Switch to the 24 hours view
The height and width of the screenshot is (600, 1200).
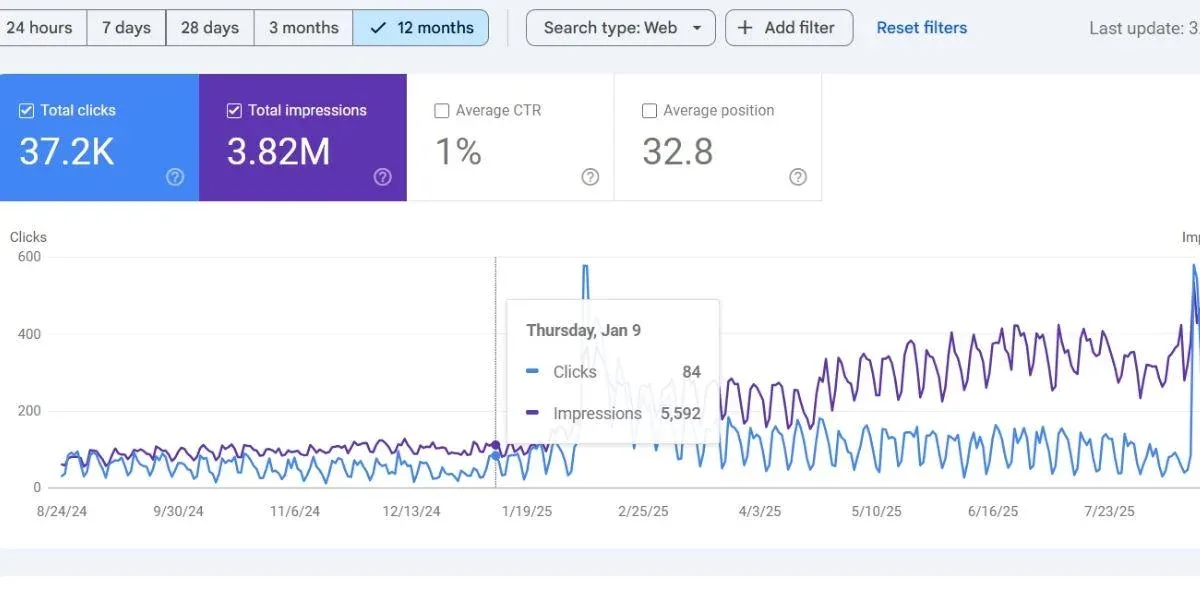tap(42, 27)
